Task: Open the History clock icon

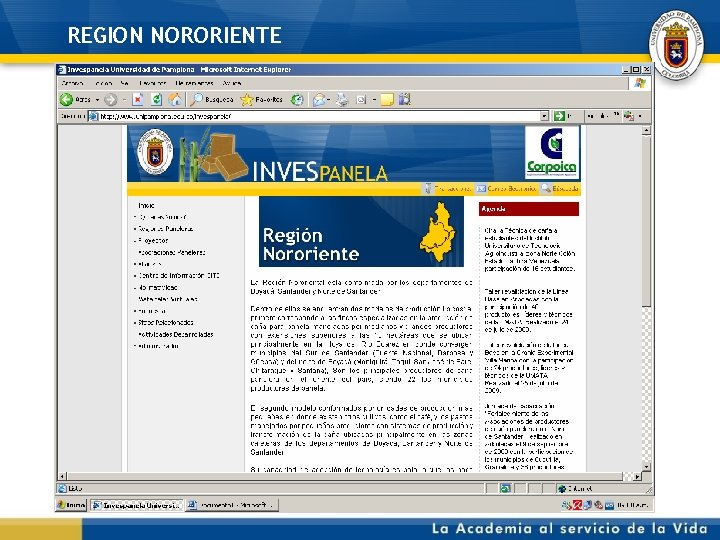Action: tap(297, 99)
